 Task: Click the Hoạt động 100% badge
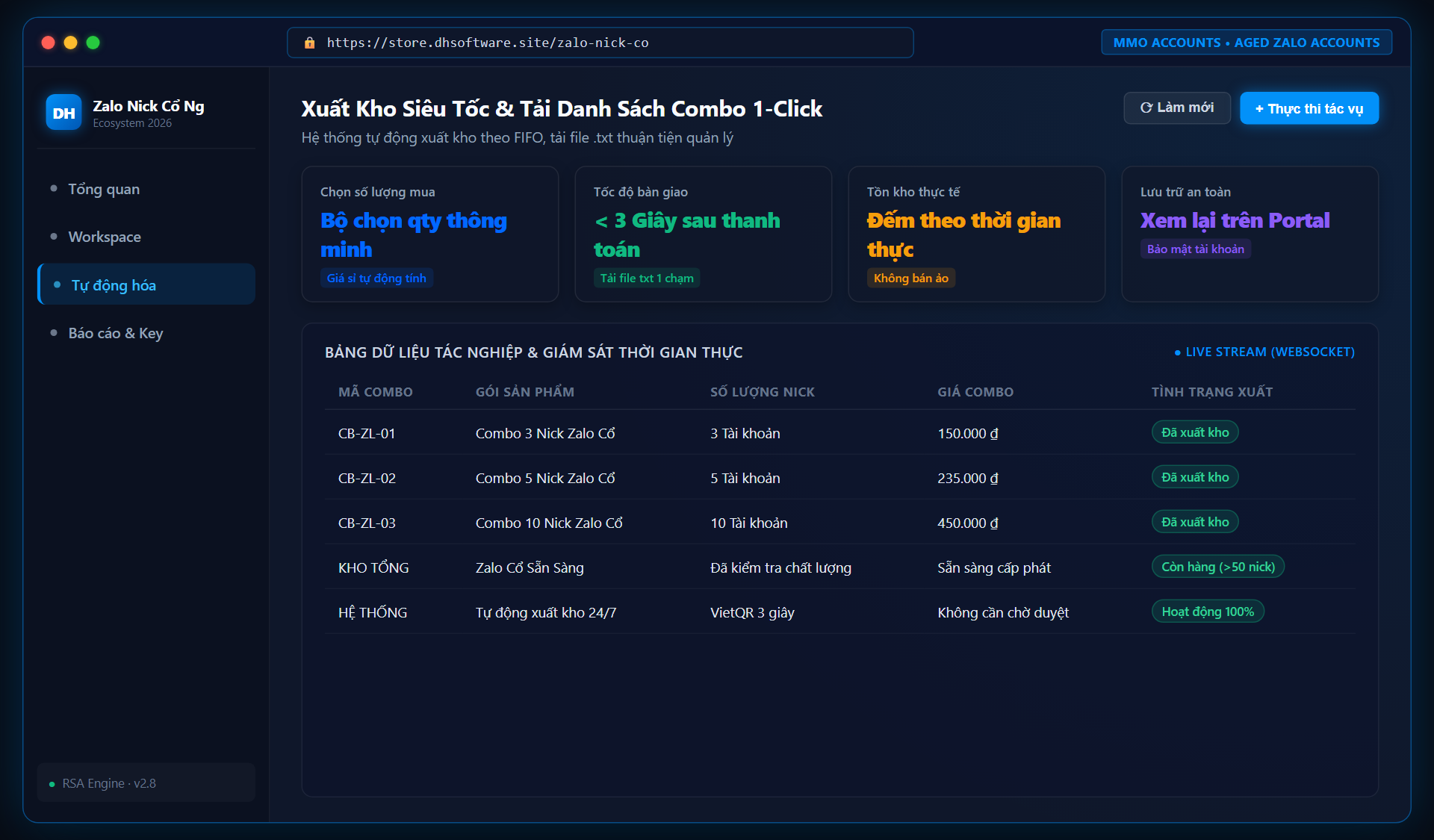[1208, 612]
